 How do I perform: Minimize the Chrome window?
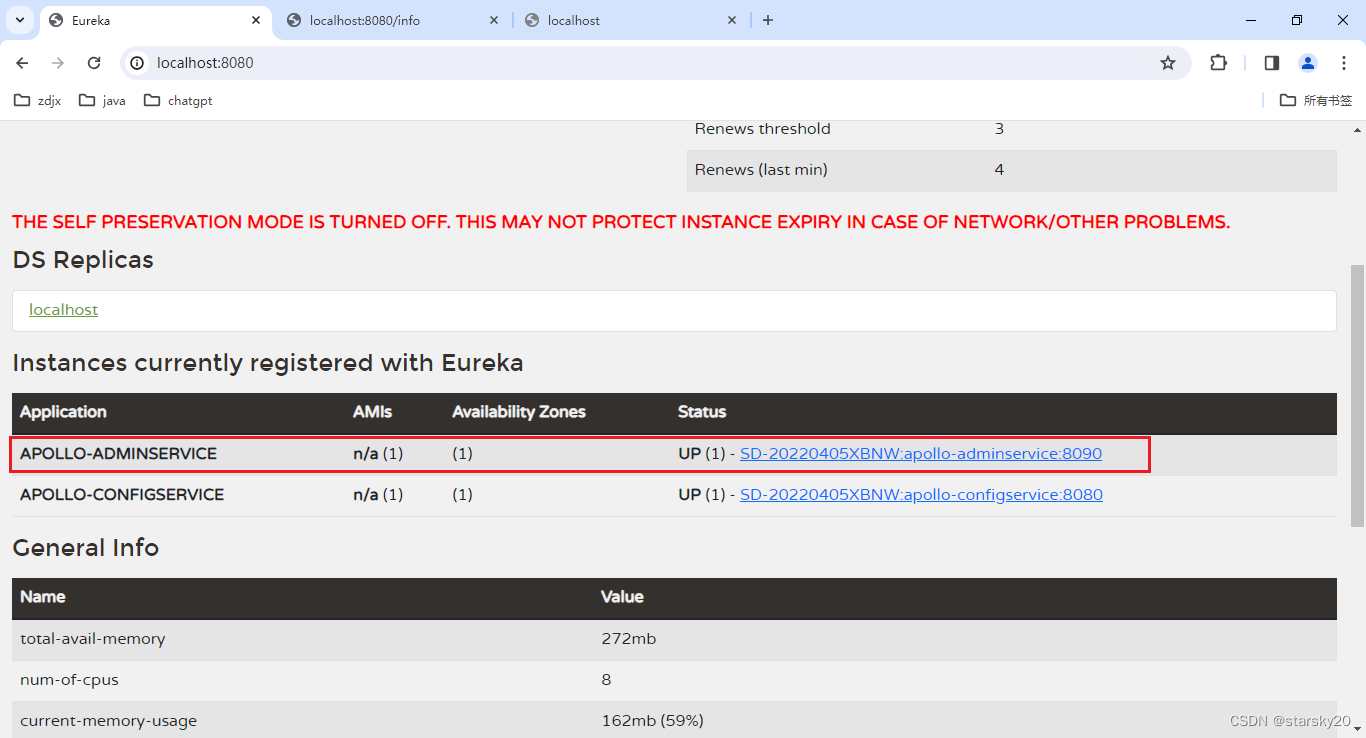(1251, 20)
